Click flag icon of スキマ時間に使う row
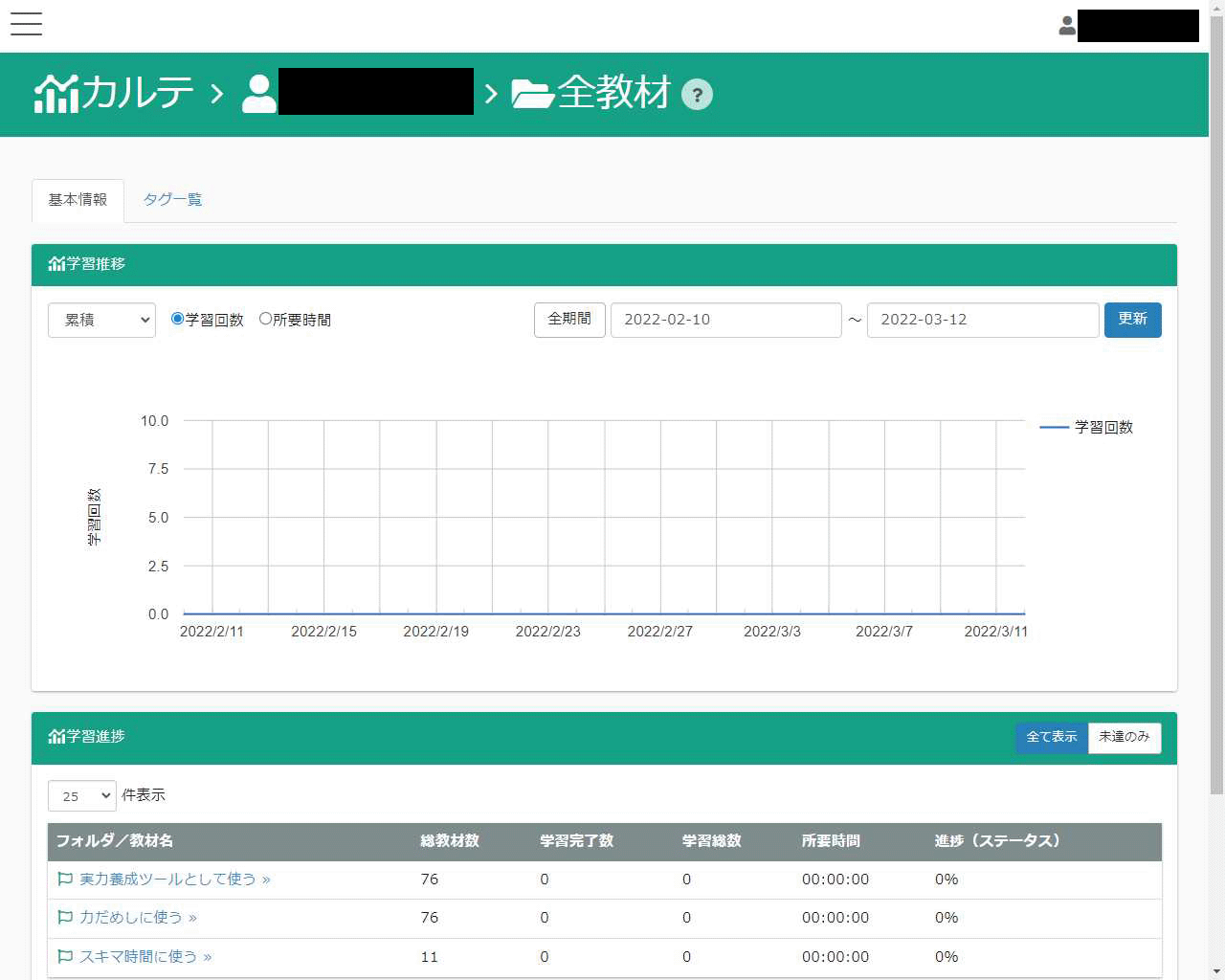 [65, 956]
